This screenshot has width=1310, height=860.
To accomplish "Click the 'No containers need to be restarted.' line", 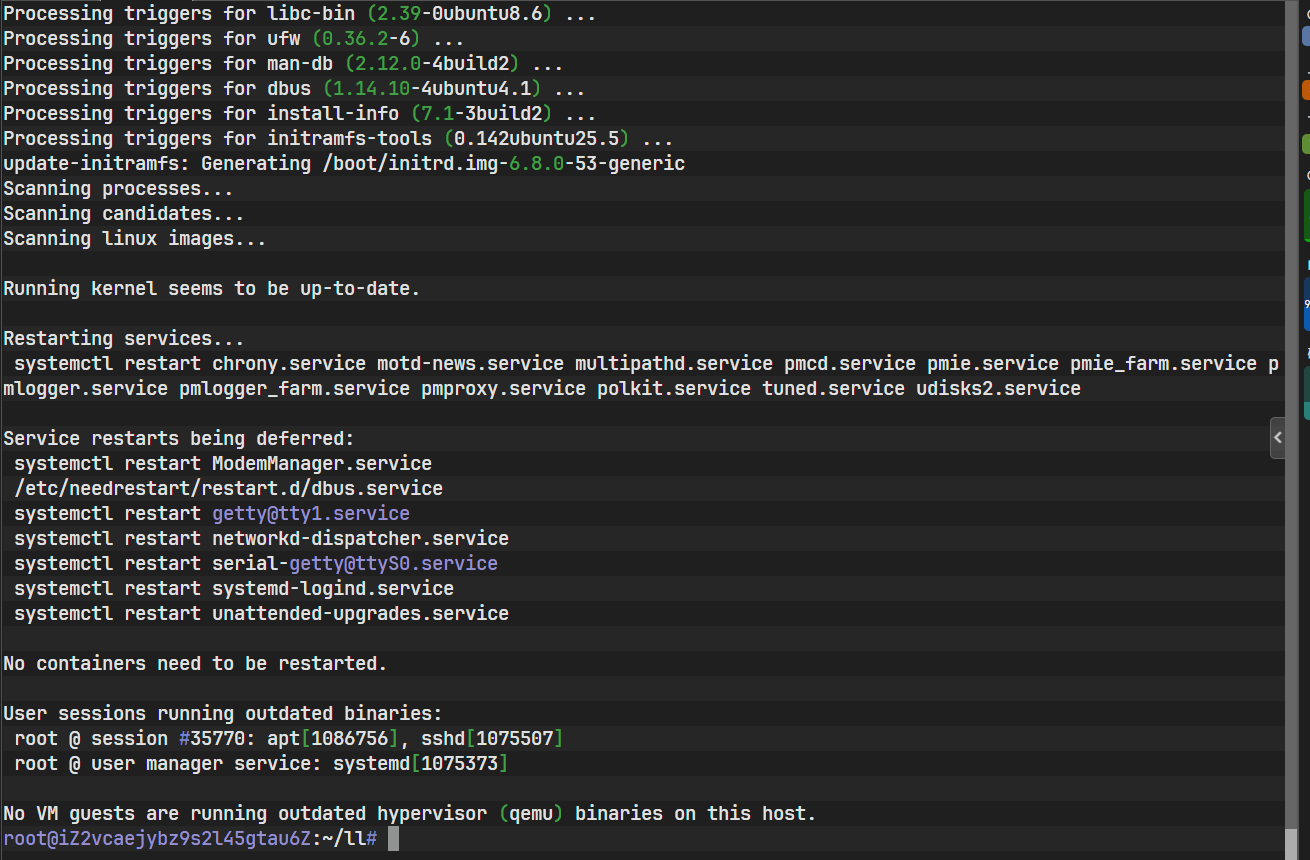I will (x=195, y=664).
